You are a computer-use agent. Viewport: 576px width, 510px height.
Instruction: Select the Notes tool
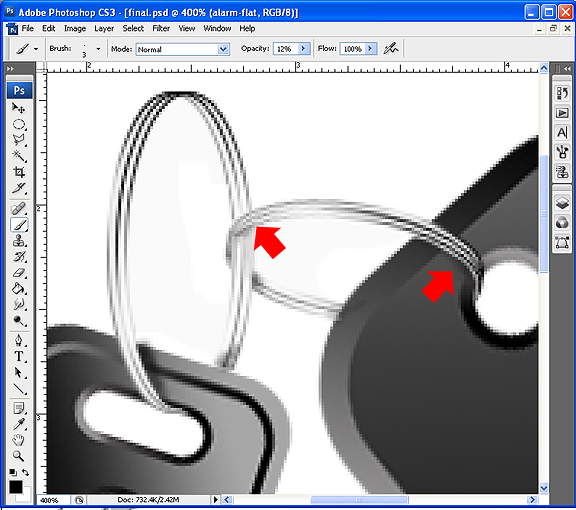coord(19,408)
